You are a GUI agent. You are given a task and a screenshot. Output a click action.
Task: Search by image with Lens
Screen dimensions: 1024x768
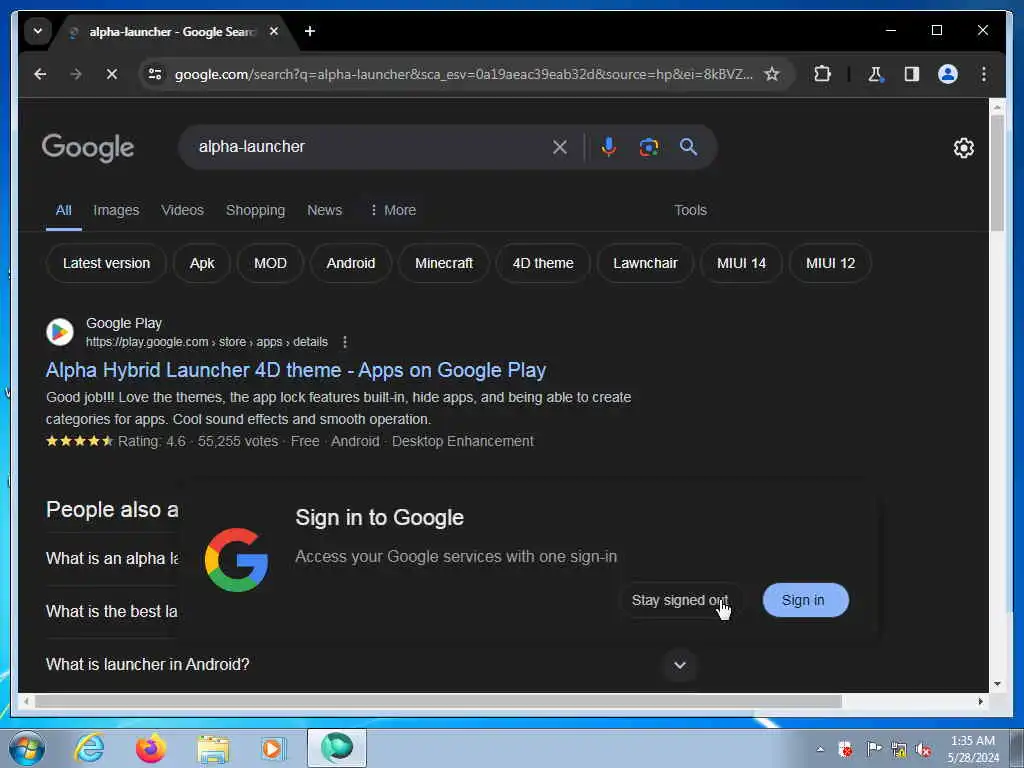click(x=648, y=147)
